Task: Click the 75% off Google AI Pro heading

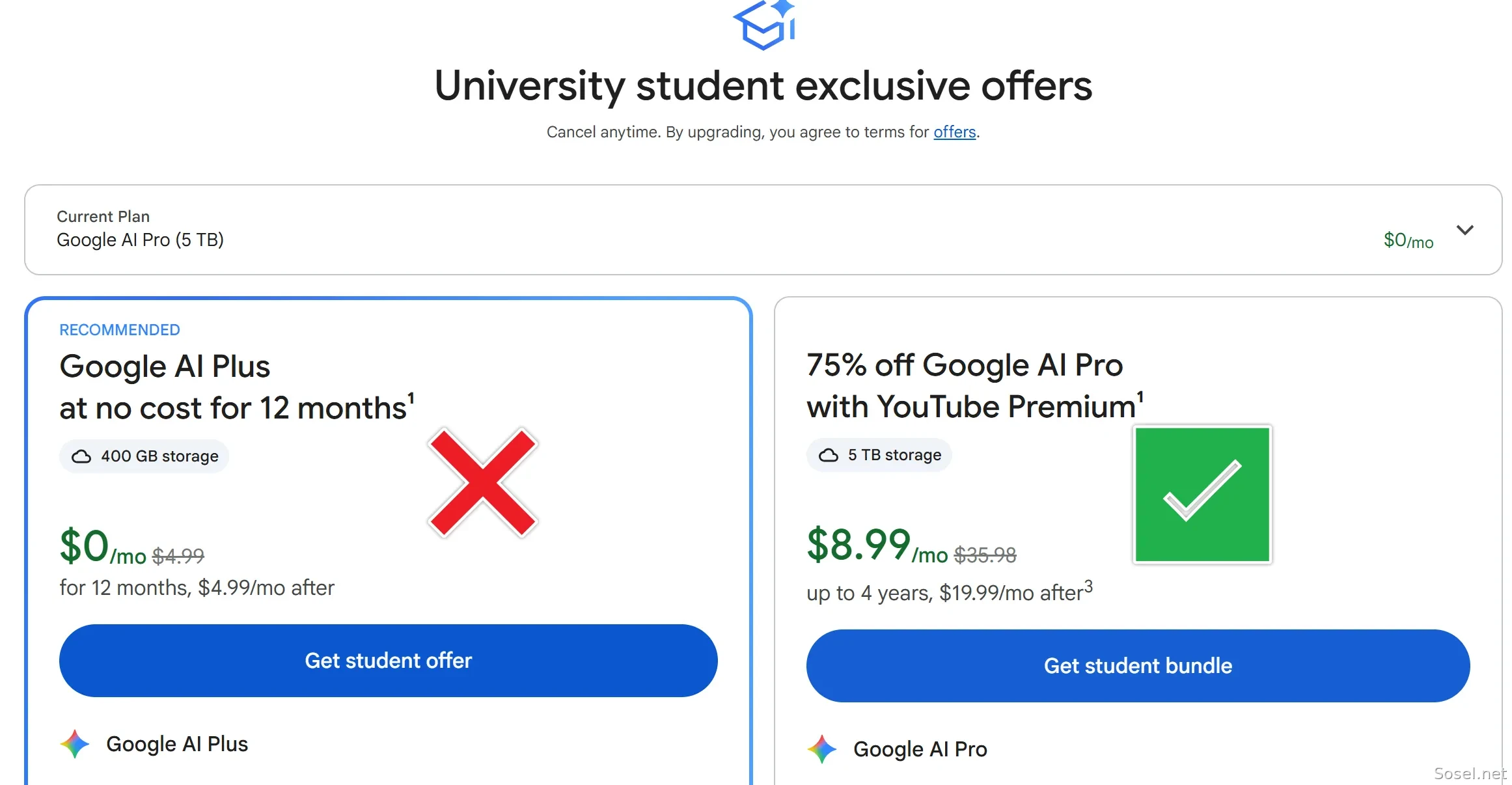Action: click(x=965, y=365)
